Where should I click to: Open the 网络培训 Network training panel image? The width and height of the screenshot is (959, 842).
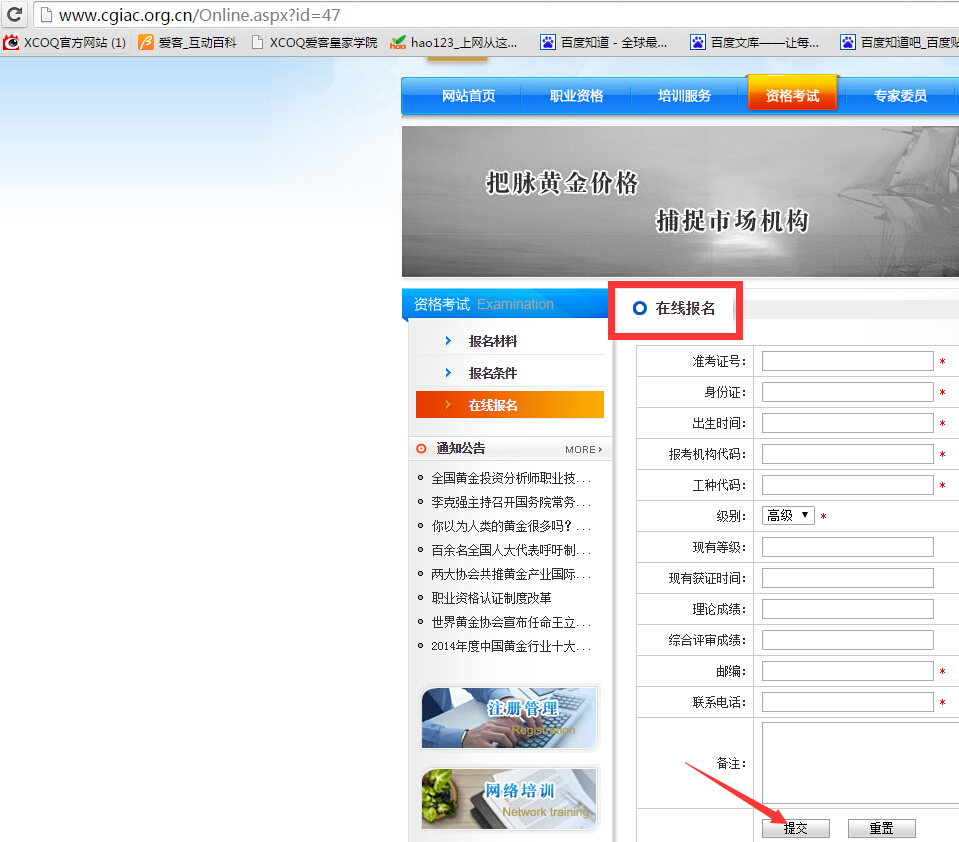tap(509, 798)
